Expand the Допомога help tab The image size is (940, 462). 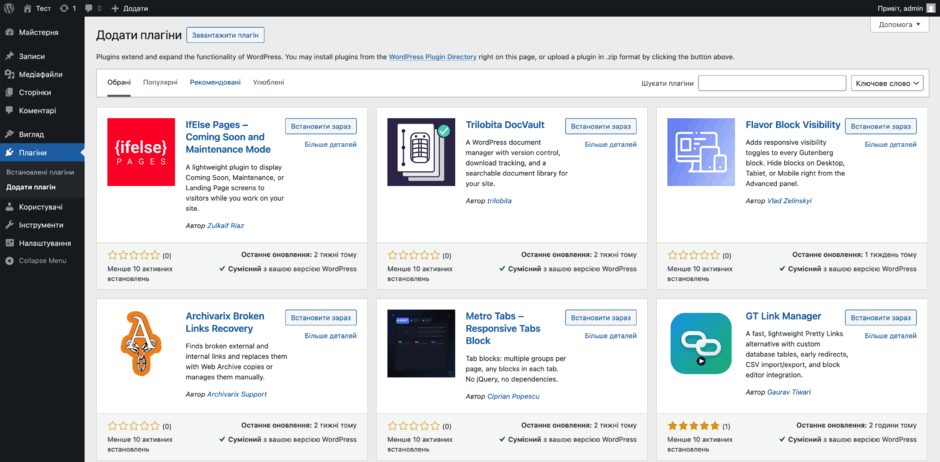pos(899,25)
